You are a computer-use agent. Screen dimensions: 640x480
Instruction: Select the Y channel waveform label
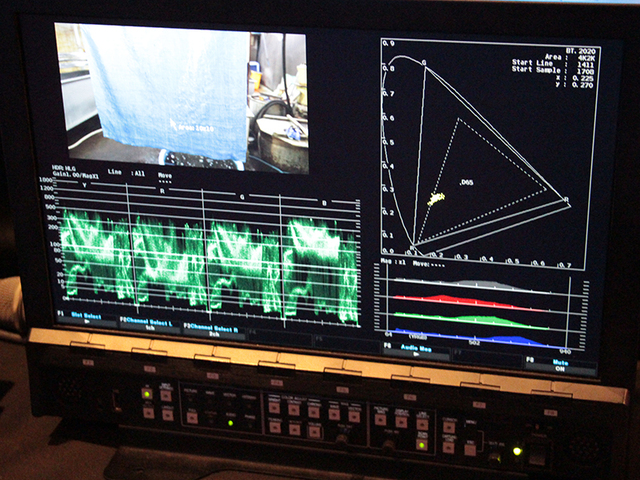click(85, 185)
